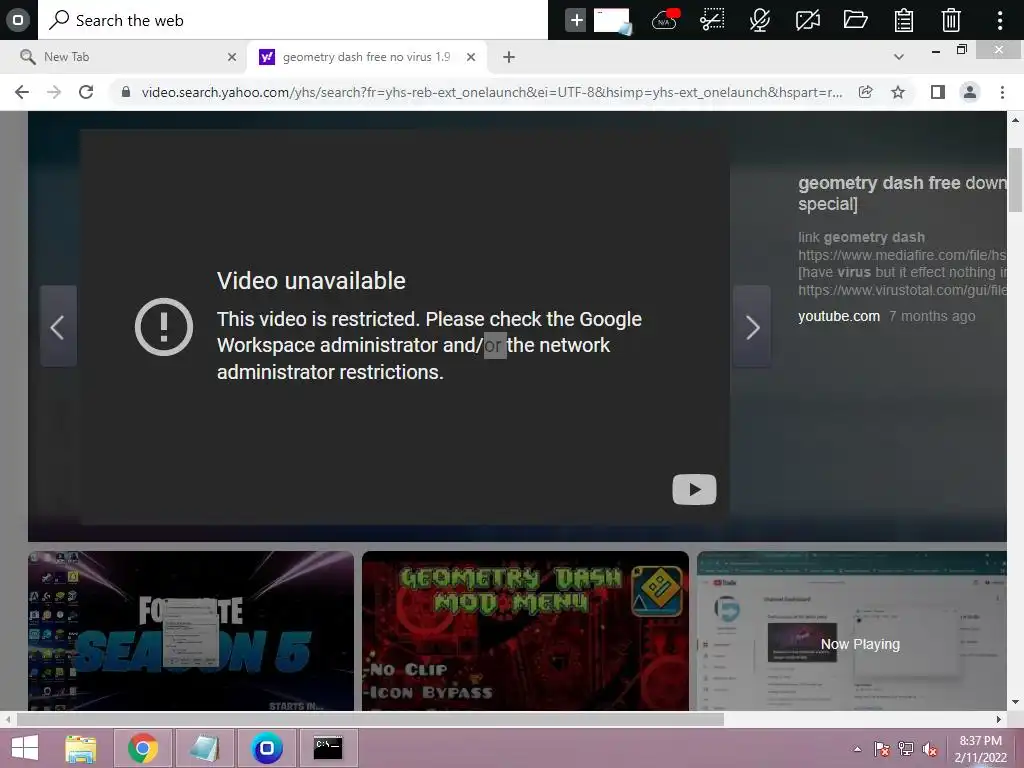1024x768 pixels.
Task: Toggle the disabled camera icon
Action: [807, 20]
